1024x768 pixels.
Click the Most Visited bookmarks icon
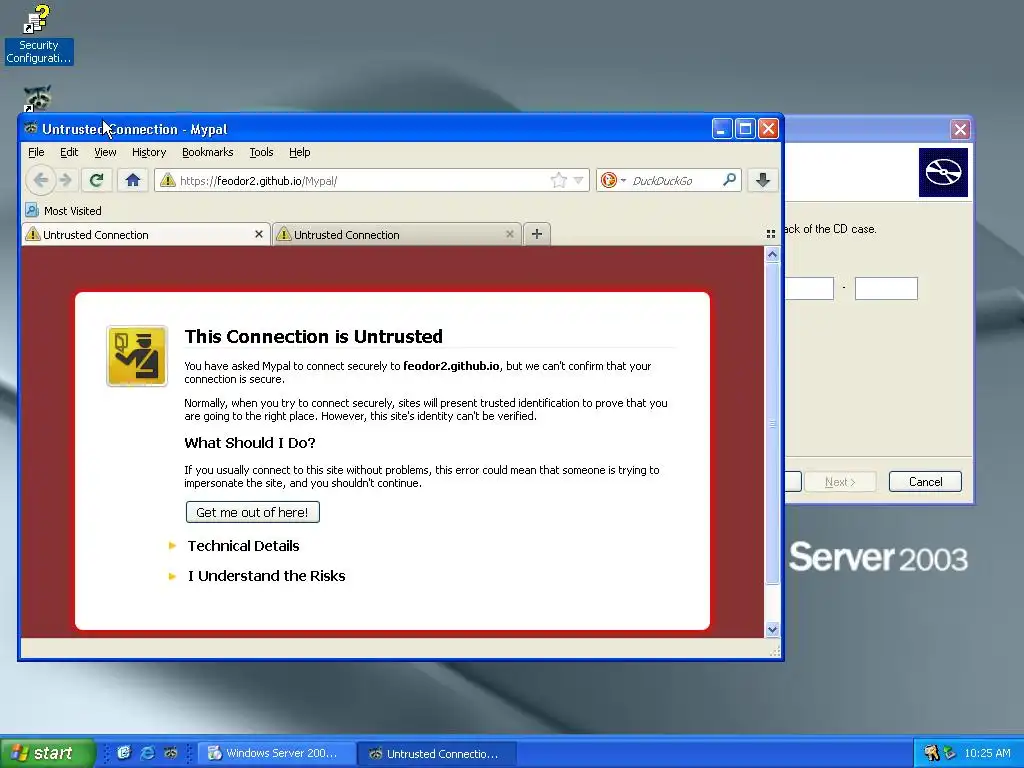pos(31,210)
